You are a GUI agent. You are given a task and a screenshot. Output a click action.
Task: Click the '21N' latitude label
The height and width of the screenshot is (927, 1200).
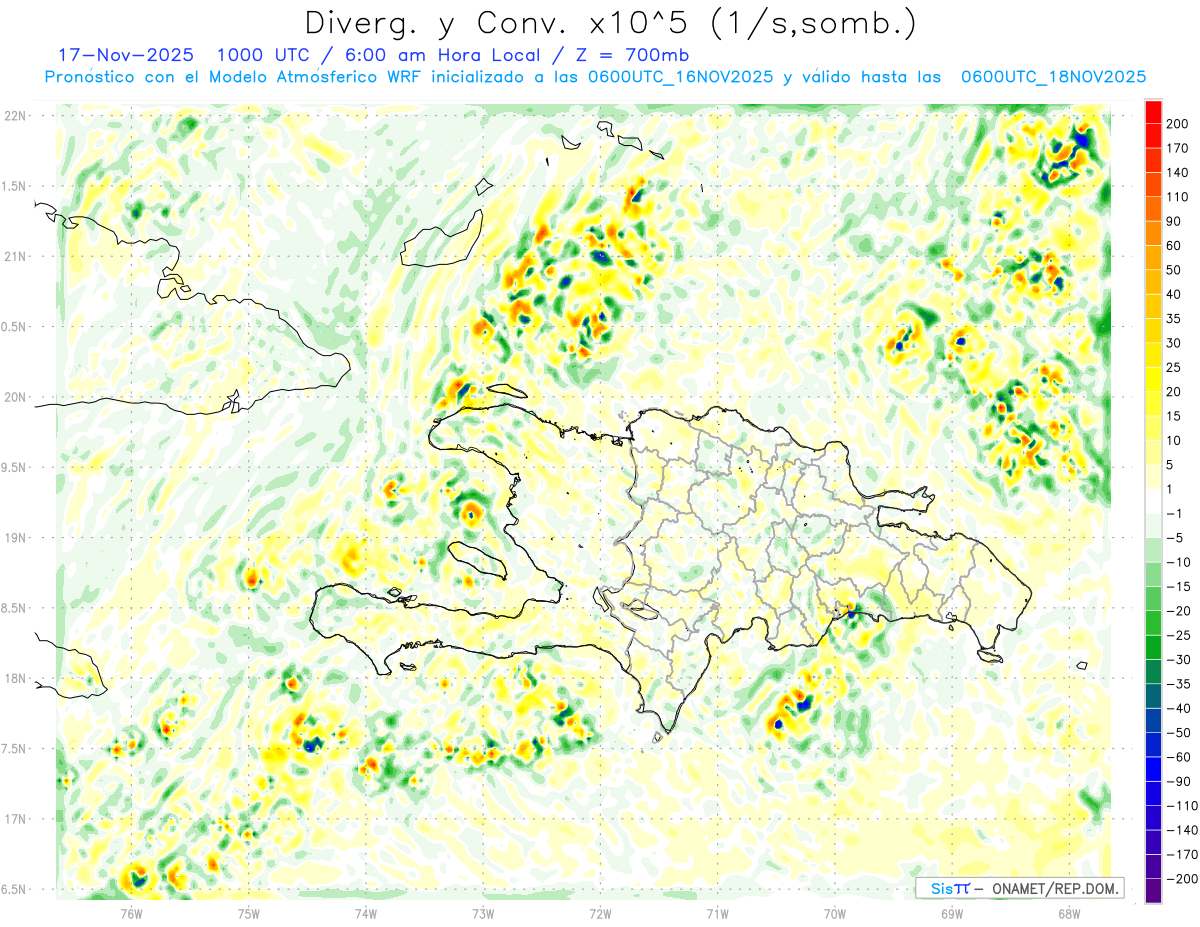pos(15,256)
